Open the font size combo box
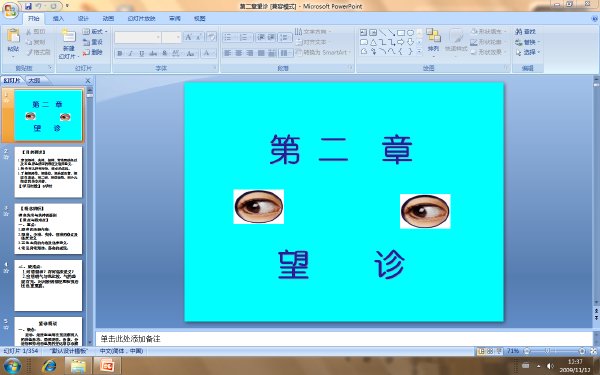600x375 pixels. pos(171,37)
